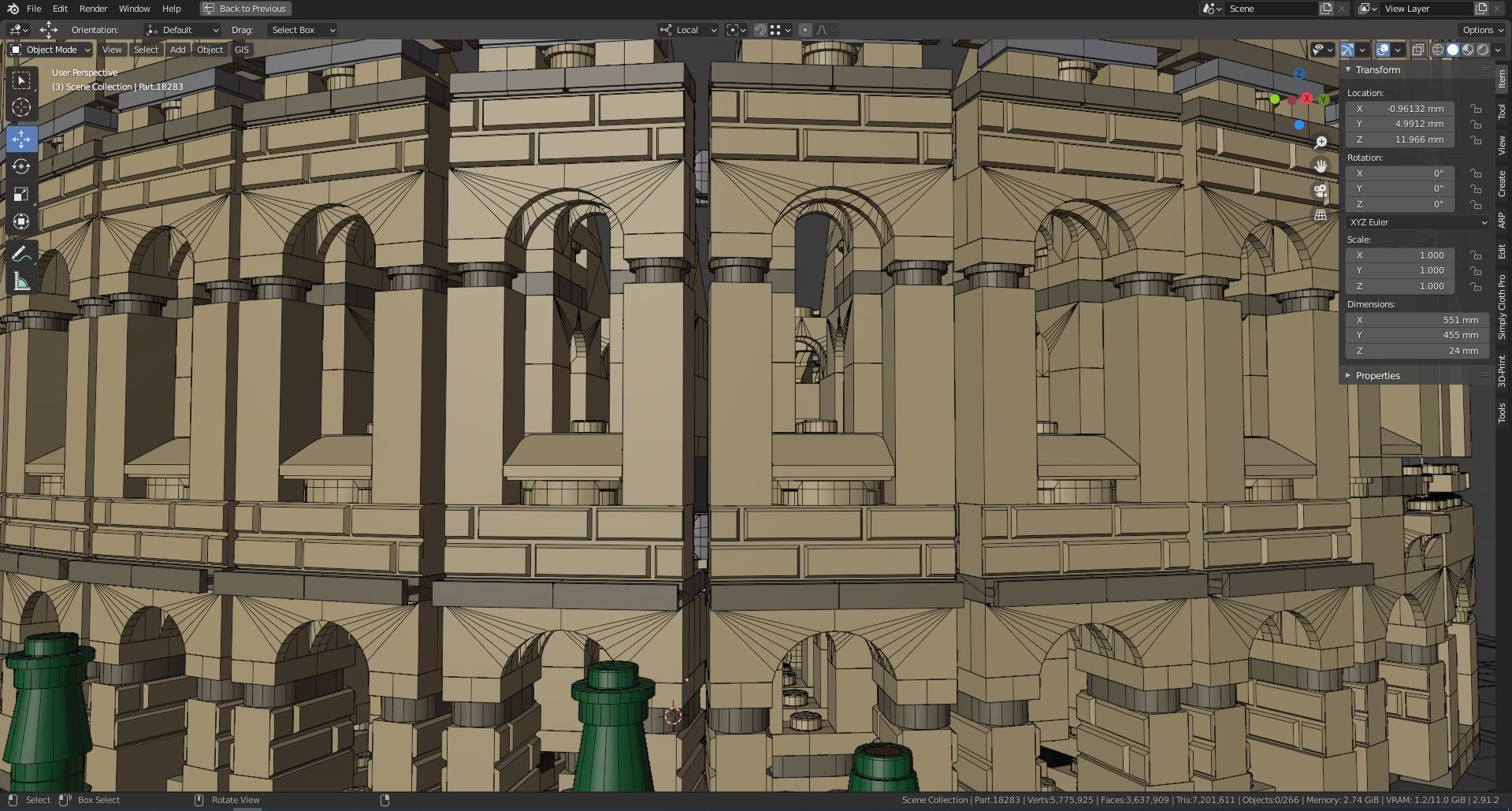The width and height of the screenshot is (1512, 811).
Task: Open the XYZ Euler rotation mode dropdown
Action: pos(1417,222)
